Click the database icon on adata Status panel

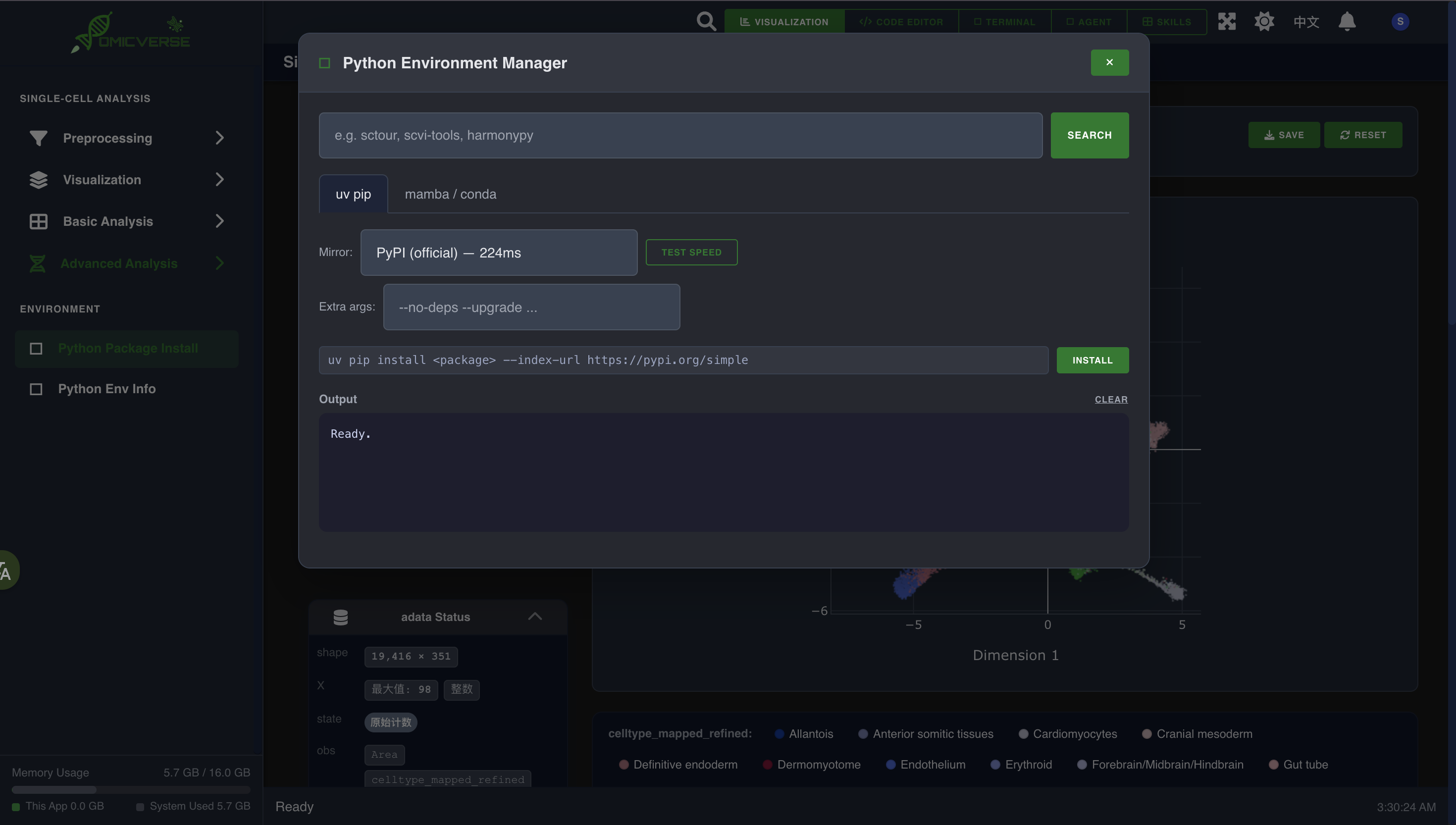(341, 617)
